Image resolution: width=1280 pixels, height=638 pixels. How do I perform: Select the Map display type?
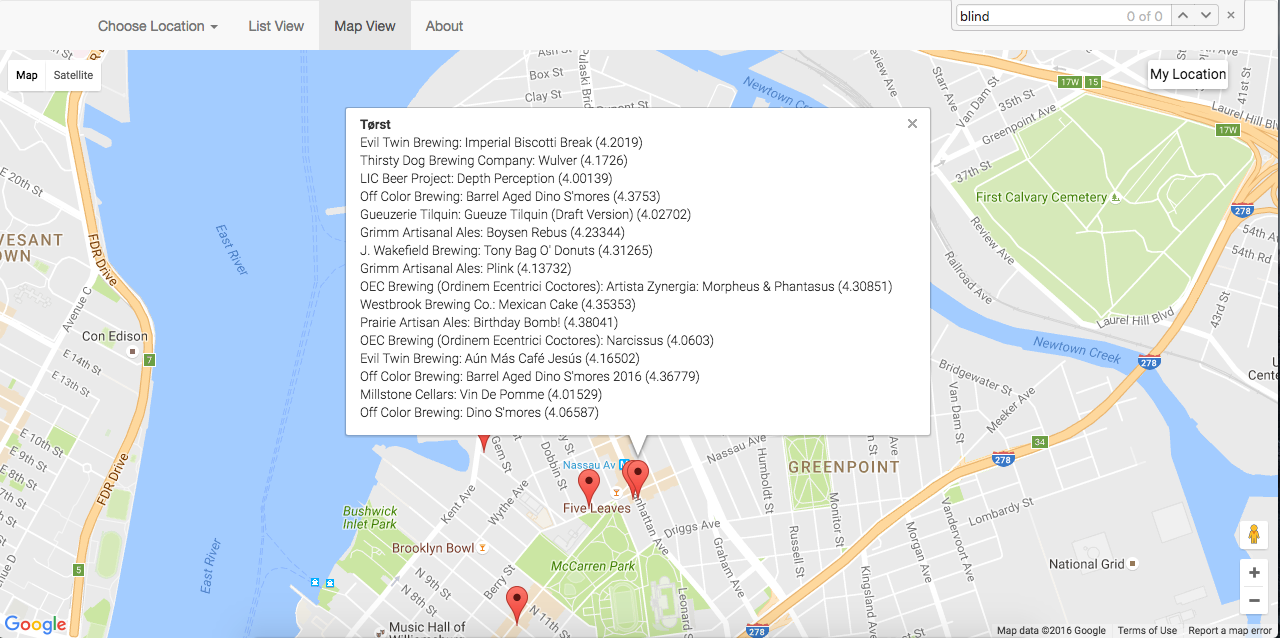(27, 75)
